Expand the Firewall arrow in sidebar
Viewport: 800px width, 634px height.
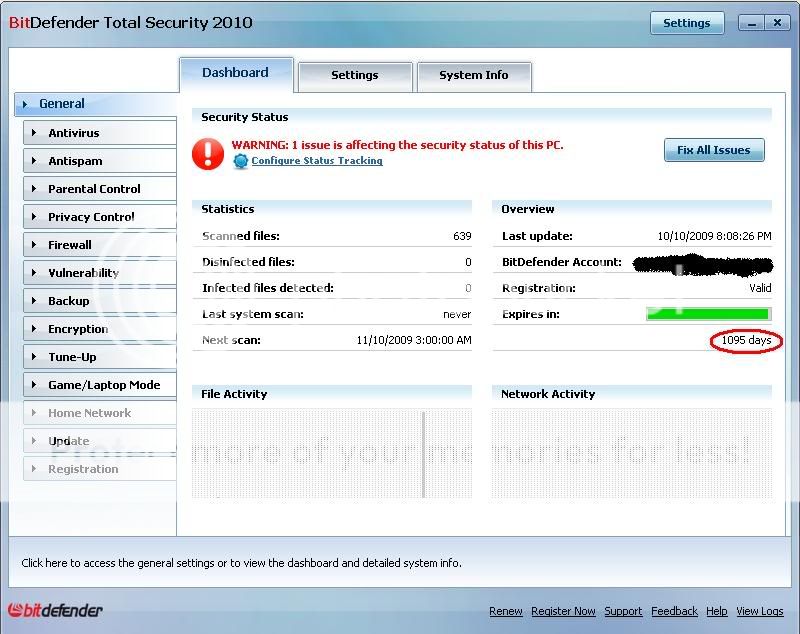pos(34,245)
